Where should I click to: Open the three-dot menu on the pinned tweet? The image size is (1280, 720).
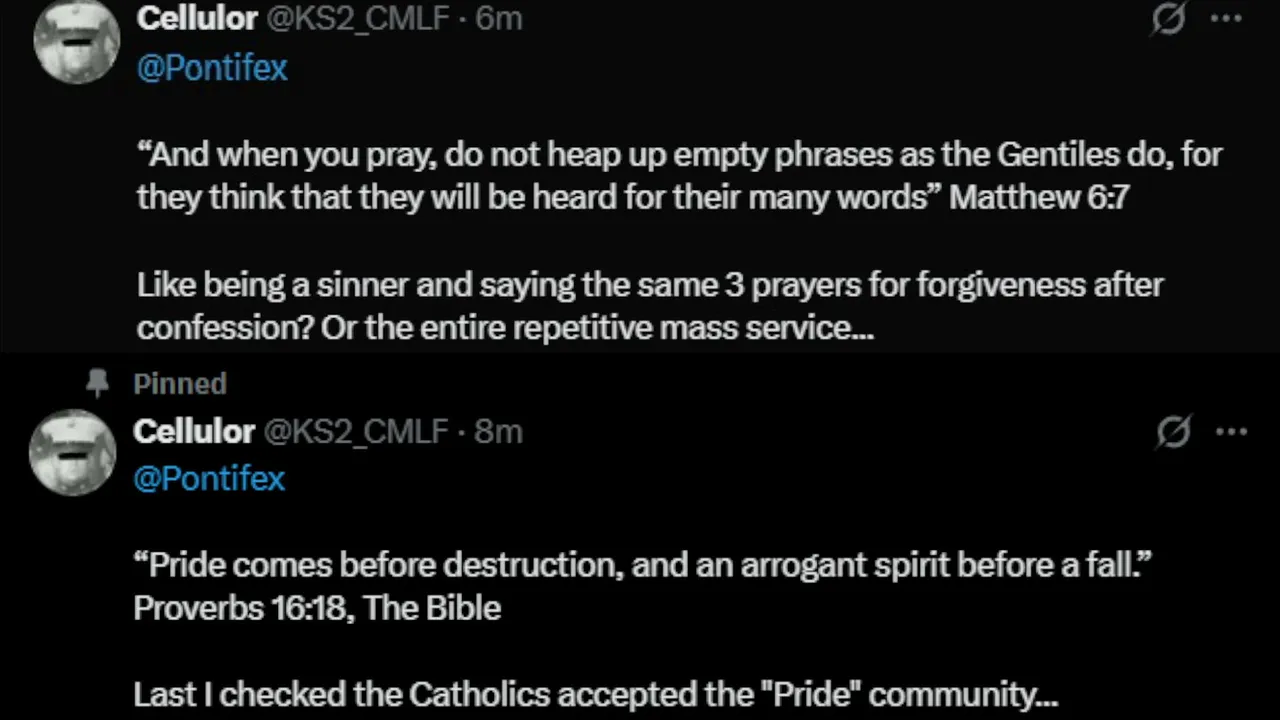coord(1231,432)
